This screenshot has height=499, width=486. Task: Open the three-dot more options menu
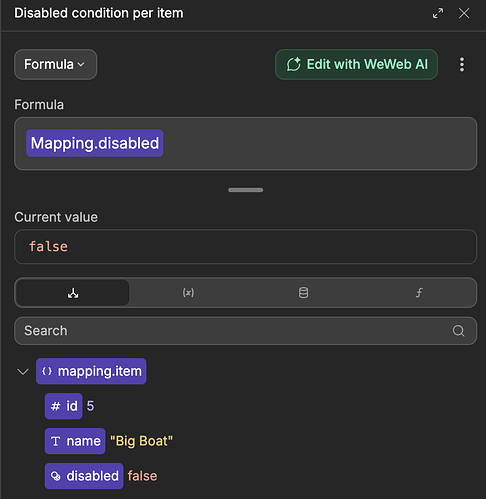click(x=462, y=64)
